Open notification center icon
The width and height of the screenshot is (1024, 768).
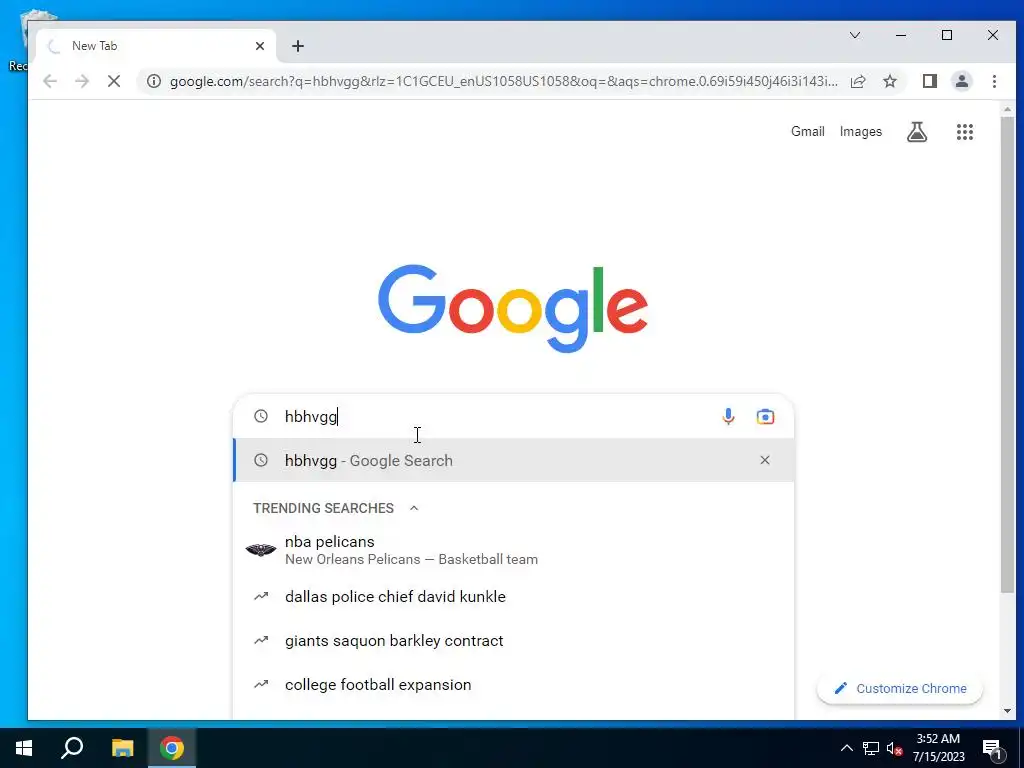point(993,750)
